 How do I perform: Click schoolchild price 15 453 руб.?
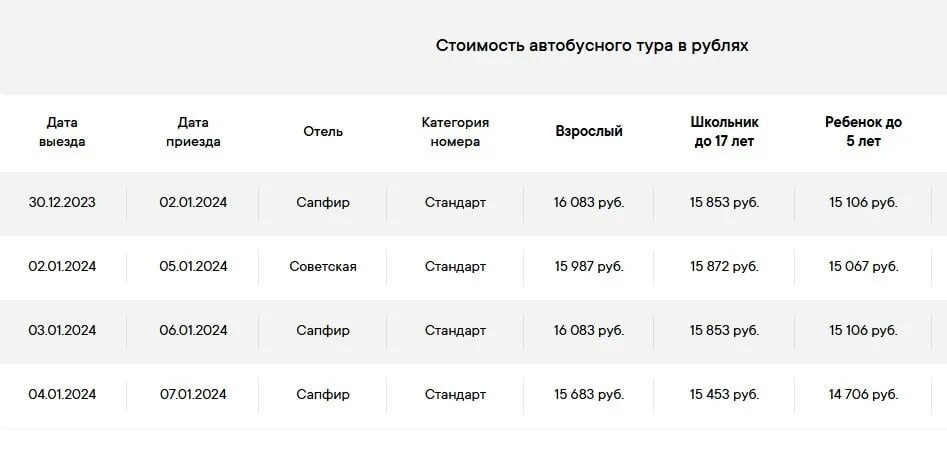click(725, 395)
